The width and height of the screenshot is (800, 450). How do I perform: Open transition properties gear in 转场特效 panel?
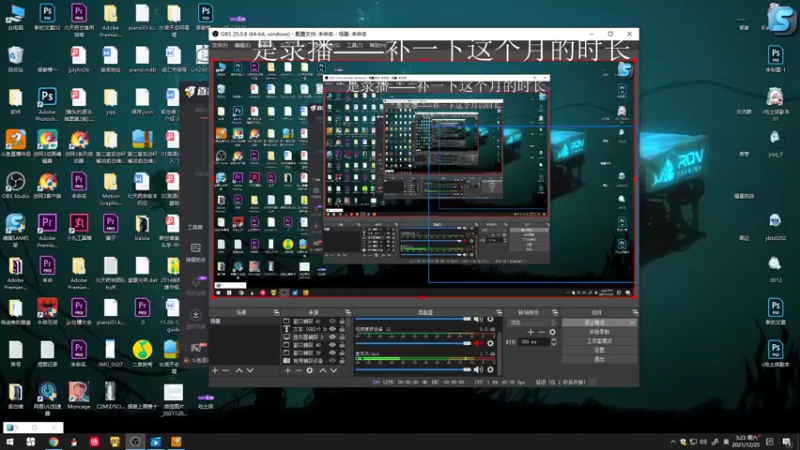(552, 332)
